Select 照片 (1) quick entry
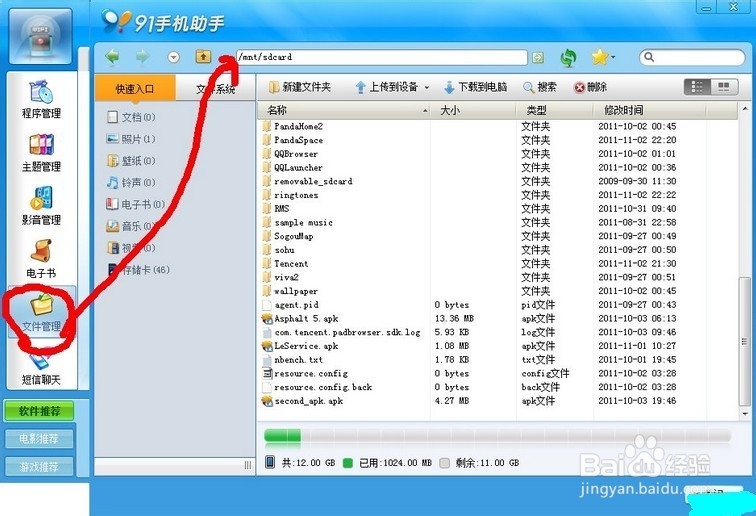756x516 pixels. point(131,139)
